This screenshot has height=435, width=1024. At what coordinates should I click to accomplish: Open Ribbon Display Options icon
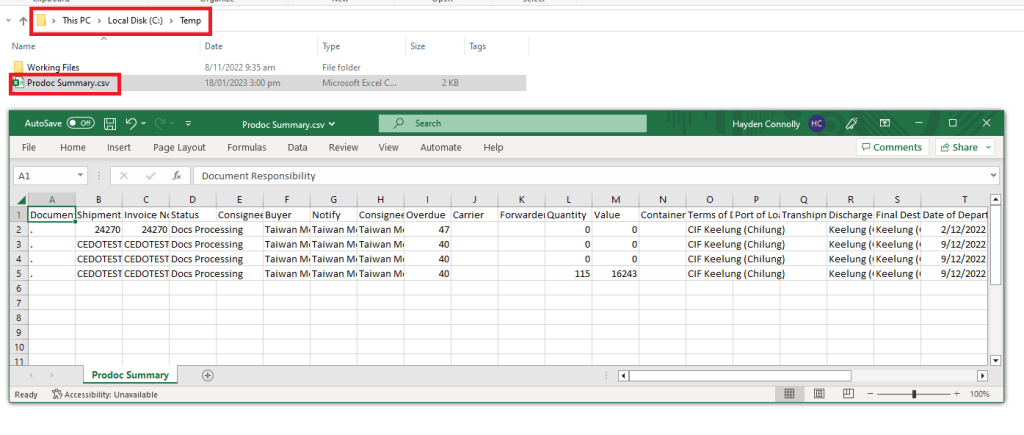click(886, 123)
